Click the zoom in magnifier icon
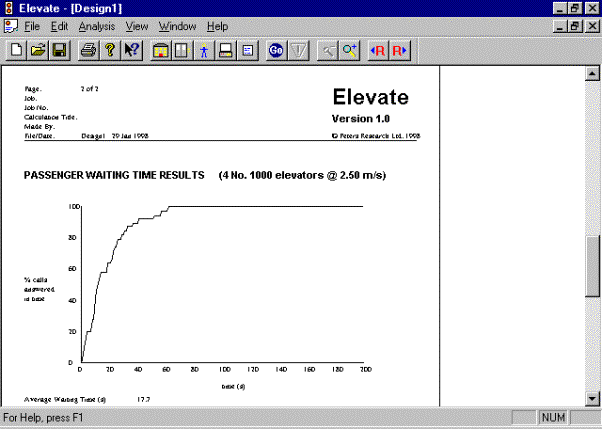Screen dimensions: 602x429 pyautogui.click(x=349, y=50)
